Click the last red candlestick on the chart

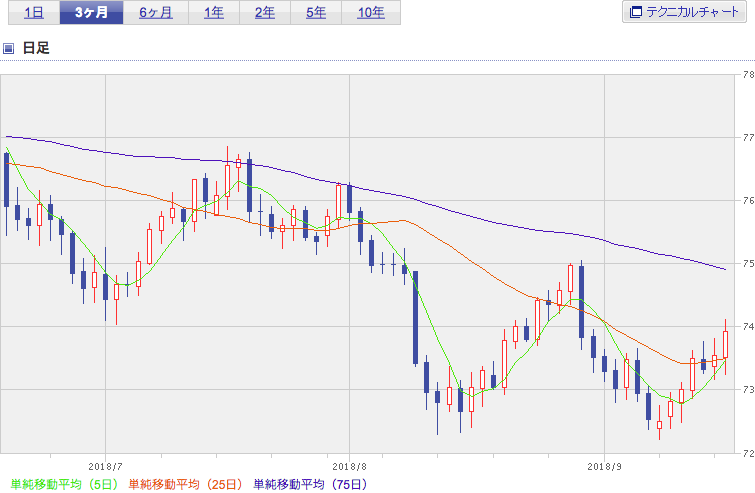click(726, 345)
